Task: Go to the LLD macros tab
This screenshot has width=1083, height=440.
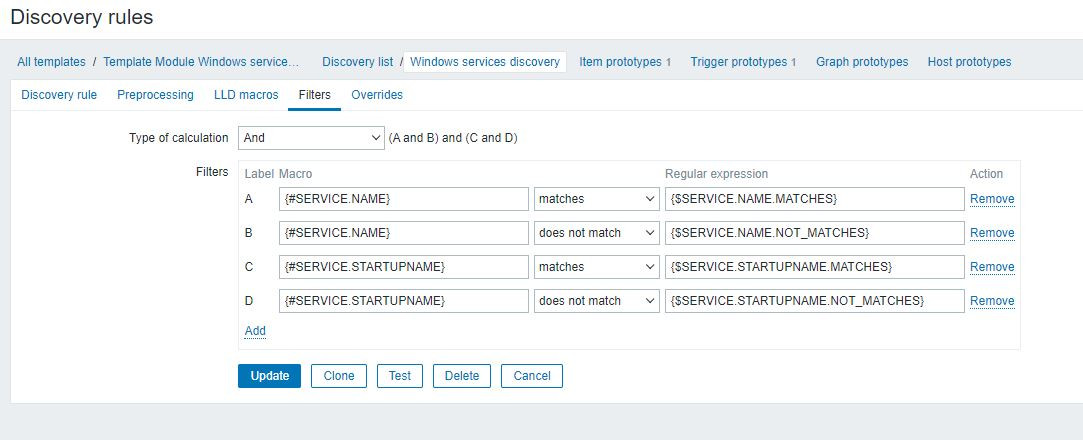Action: 246,95
